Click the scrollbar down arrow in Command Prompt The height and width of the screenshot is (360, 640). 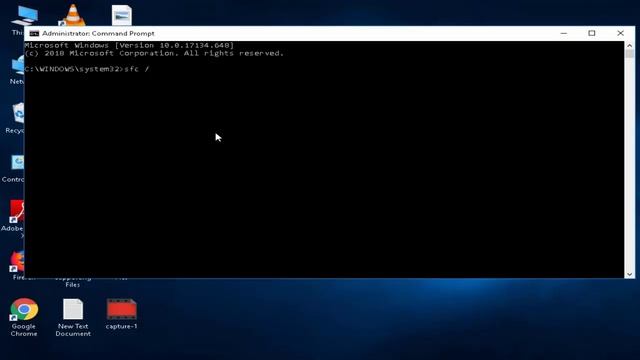629,274
